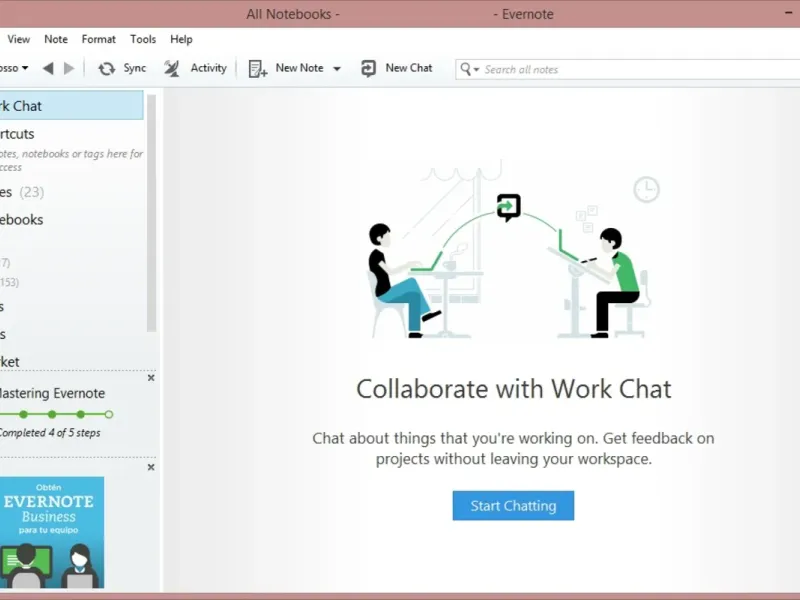Open the account name dropdown
This screenshot has width=800, height=600.
click(x=14, y=68)
